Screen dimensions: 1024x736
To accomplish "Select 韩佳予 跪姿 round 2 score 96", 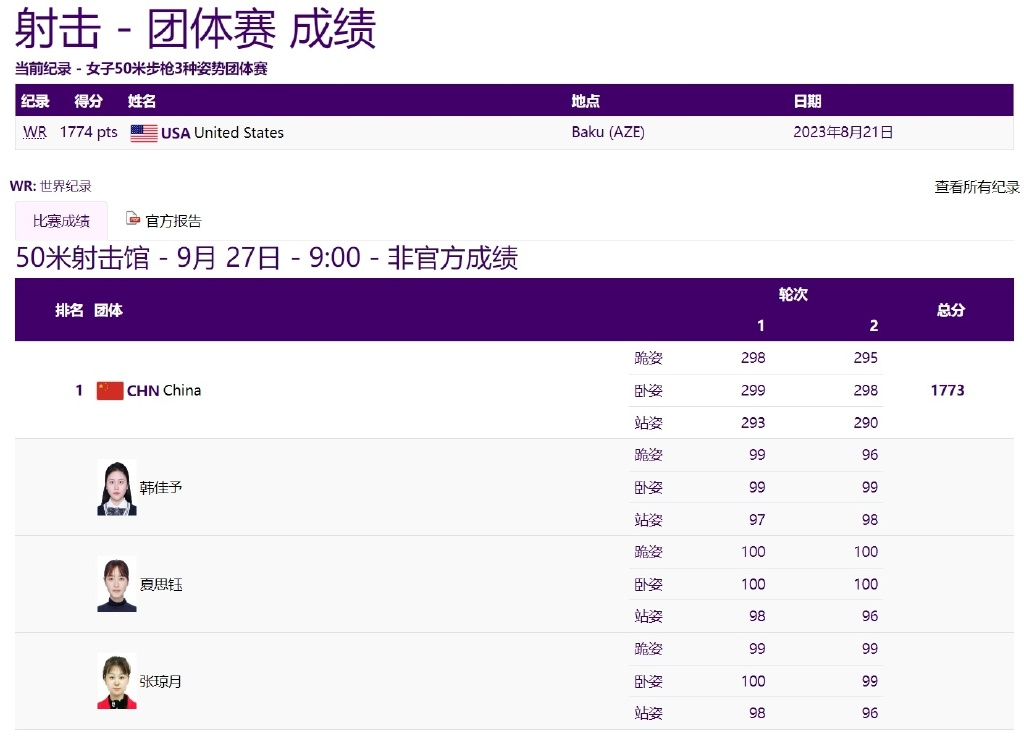I will (870, 455).
